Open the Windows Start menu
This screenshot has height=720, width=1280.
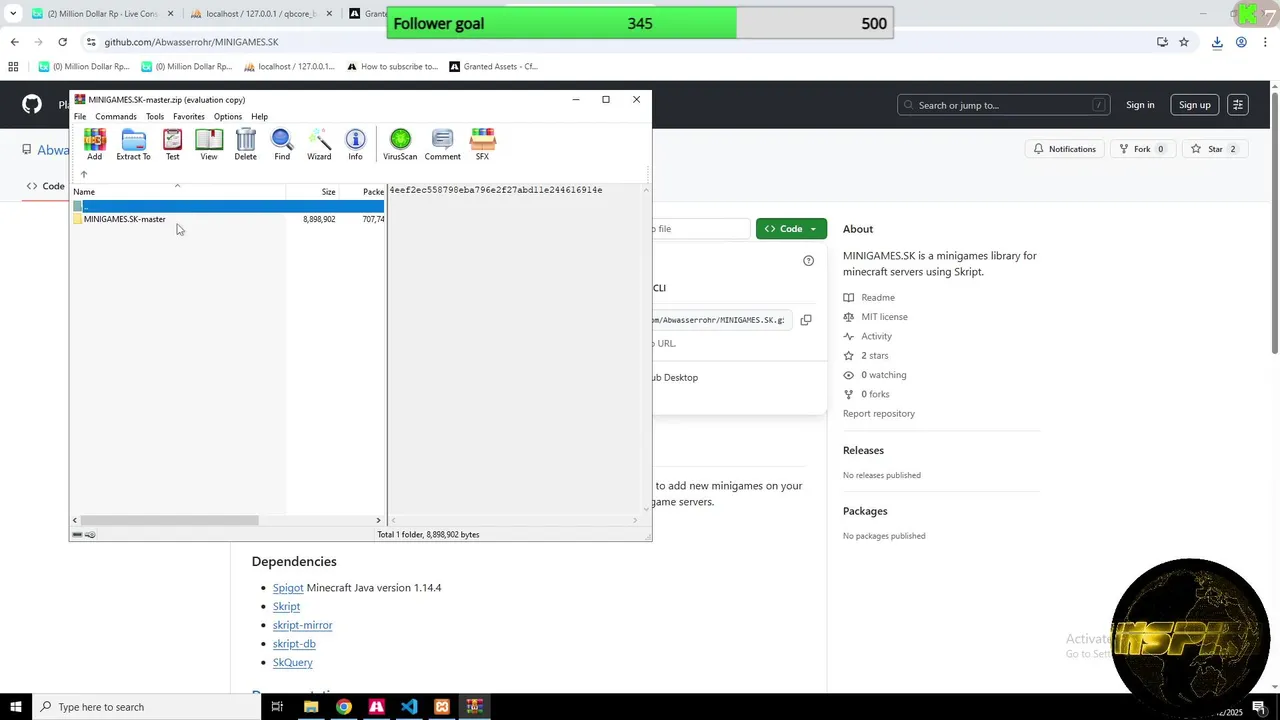coord(16,707)
